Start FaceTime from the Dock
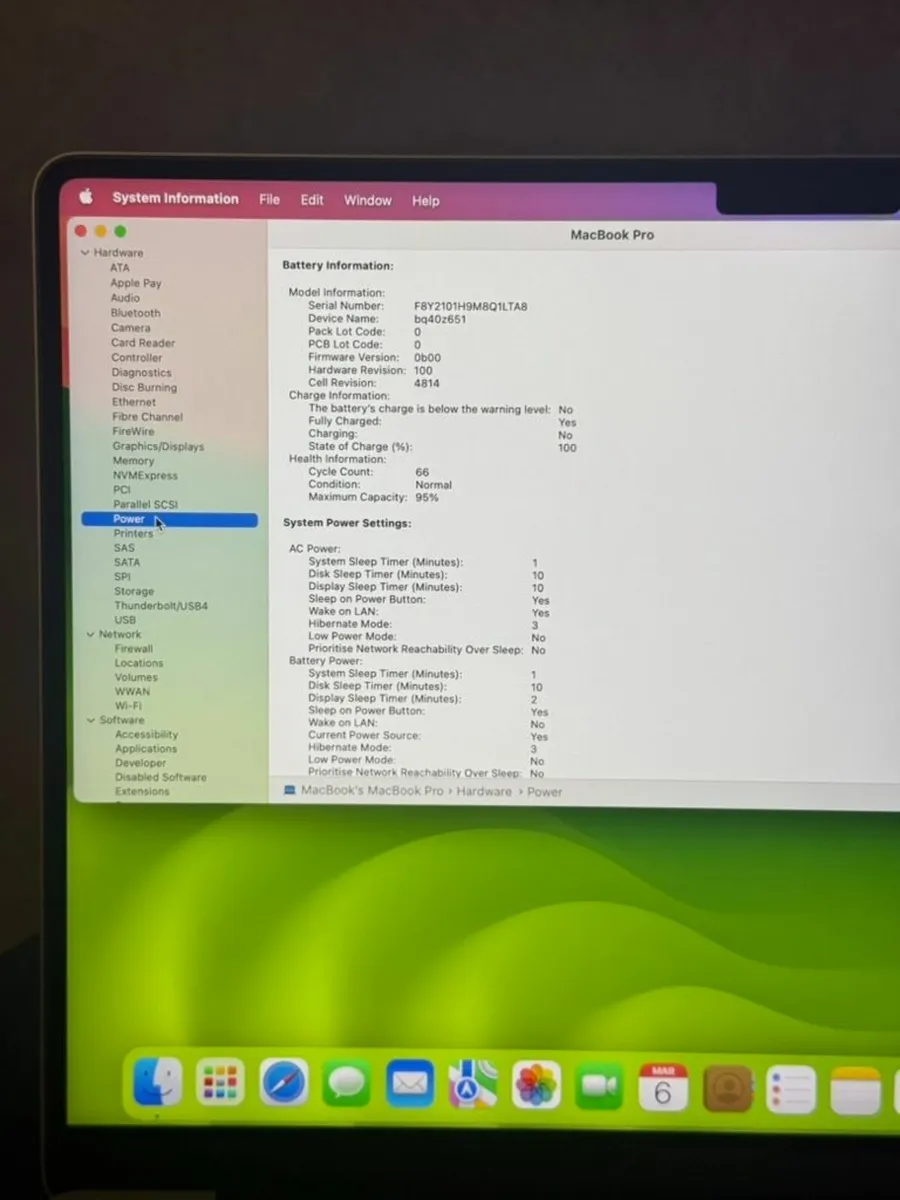Image resolution: width=900 pixels, height=1200 pixels. (600, 1087)
